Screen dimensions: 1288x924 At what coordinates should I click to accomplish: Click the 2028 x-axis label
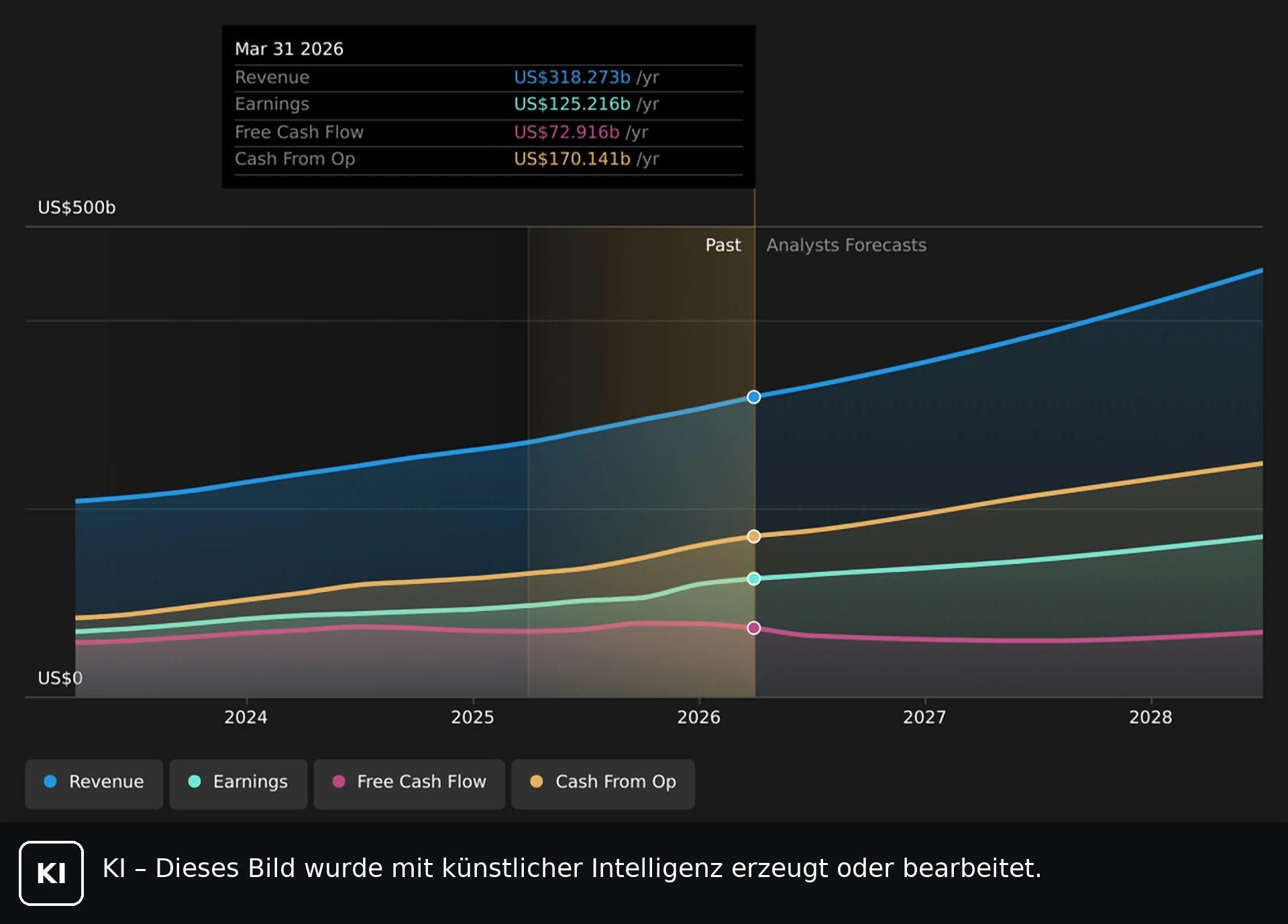[x=1150, y=717]
